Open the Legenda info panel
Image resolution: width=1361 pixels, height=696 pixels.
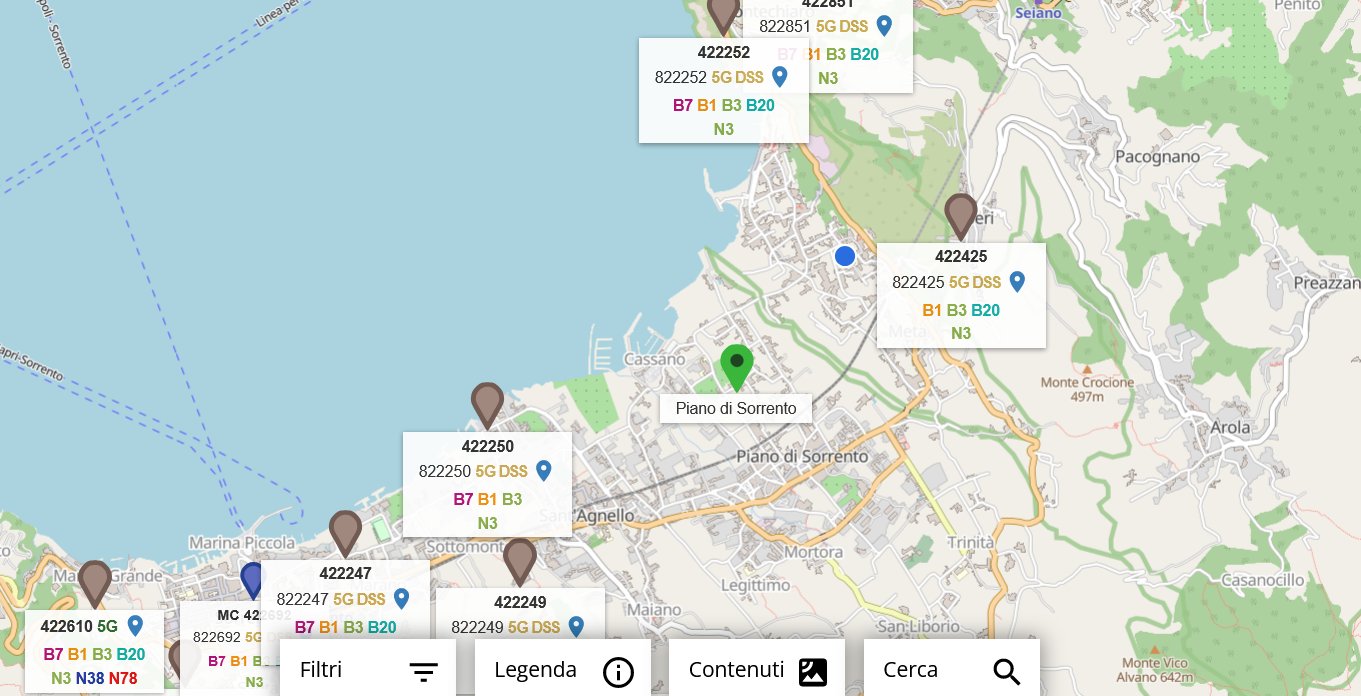[x=563, y=670]
